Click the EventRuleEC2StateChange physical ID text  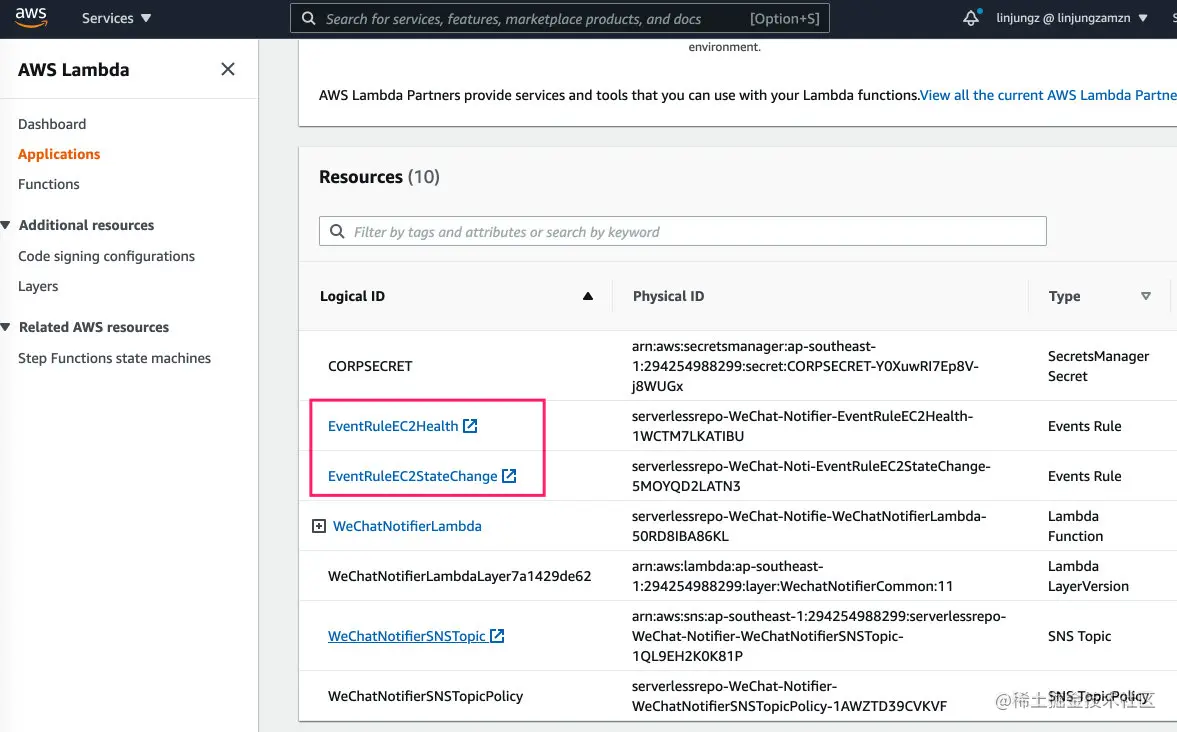811,476
